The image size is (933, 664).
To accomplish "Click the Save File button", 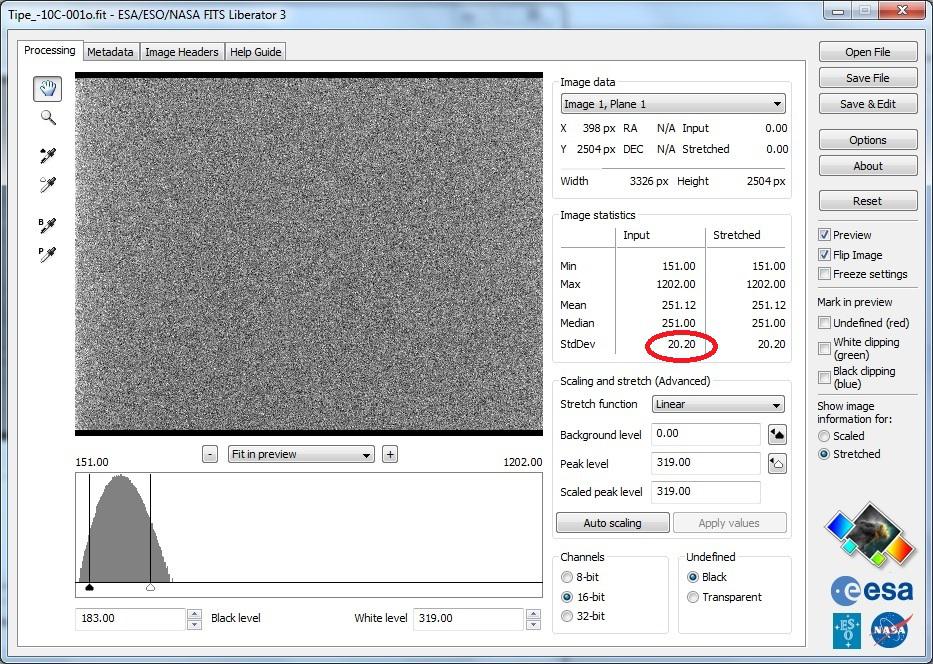I will tap(868, 78).
